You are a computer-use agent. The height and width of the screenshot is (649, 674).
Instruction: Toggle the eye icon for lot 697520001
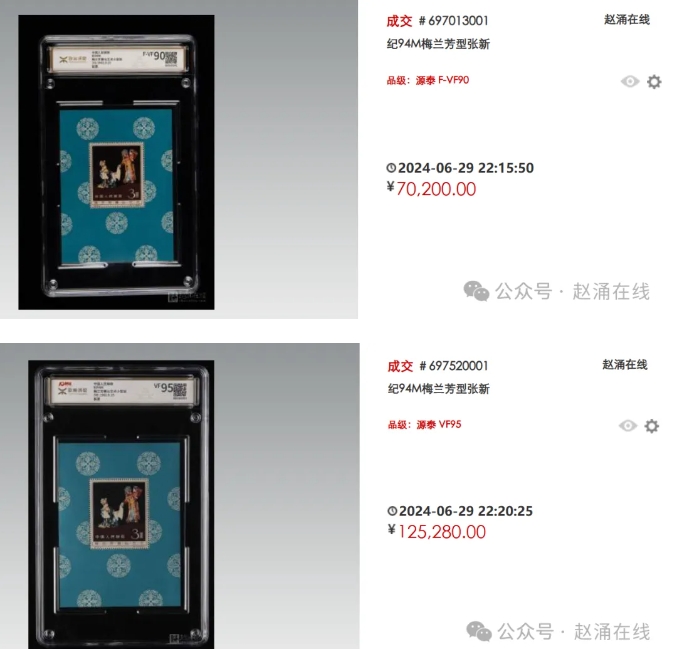[x=628, y=426]
